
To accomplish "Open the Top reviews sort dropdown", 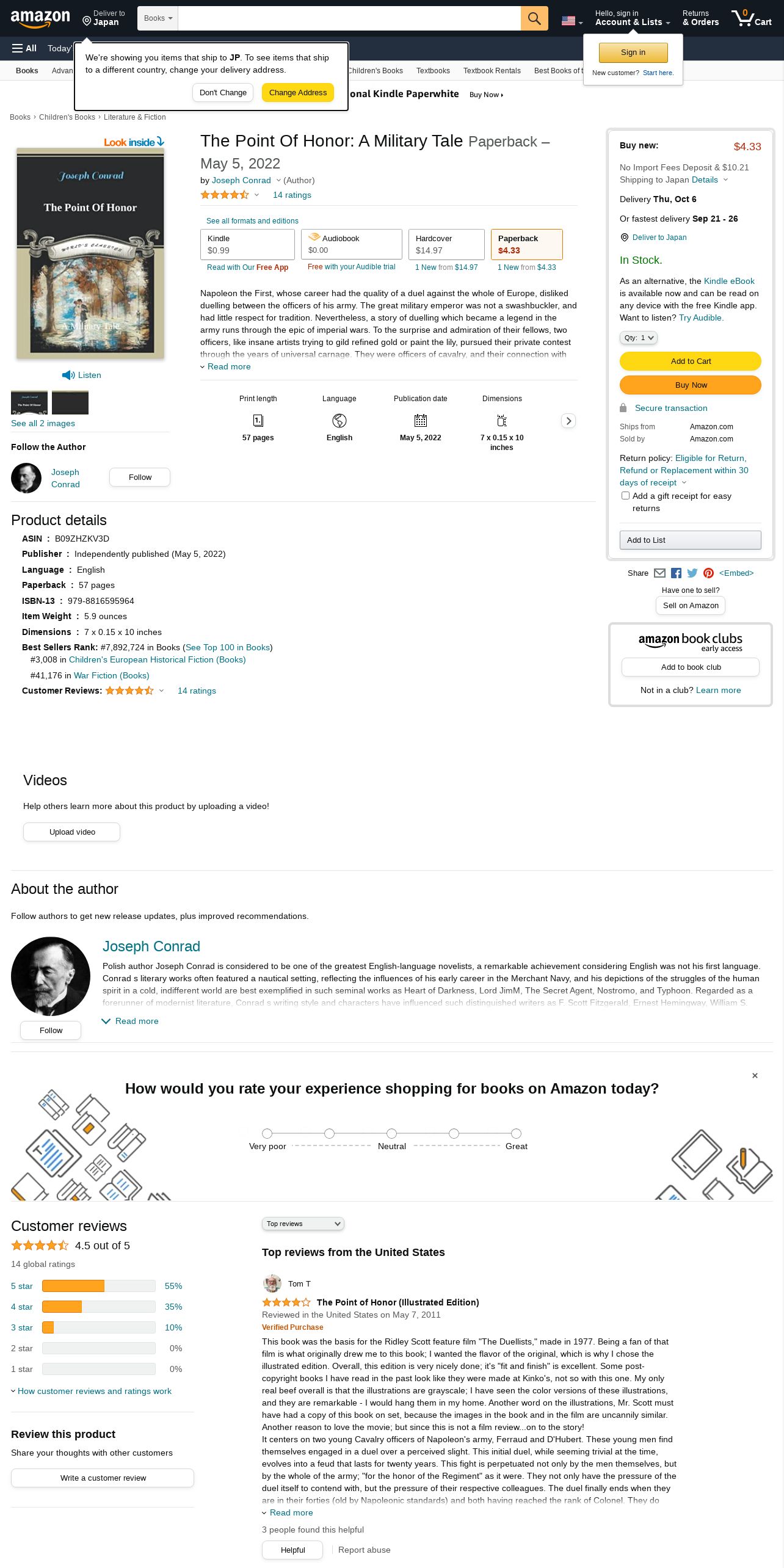I will pos(303,1224).
